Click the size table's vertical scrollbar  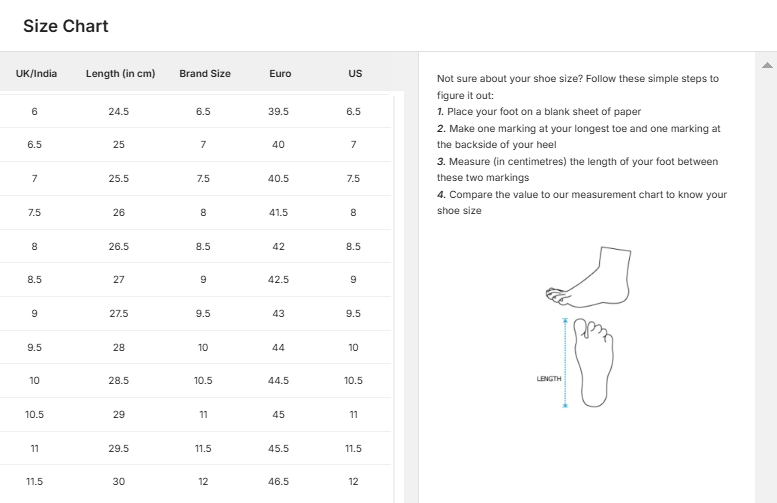pos(398,300)
